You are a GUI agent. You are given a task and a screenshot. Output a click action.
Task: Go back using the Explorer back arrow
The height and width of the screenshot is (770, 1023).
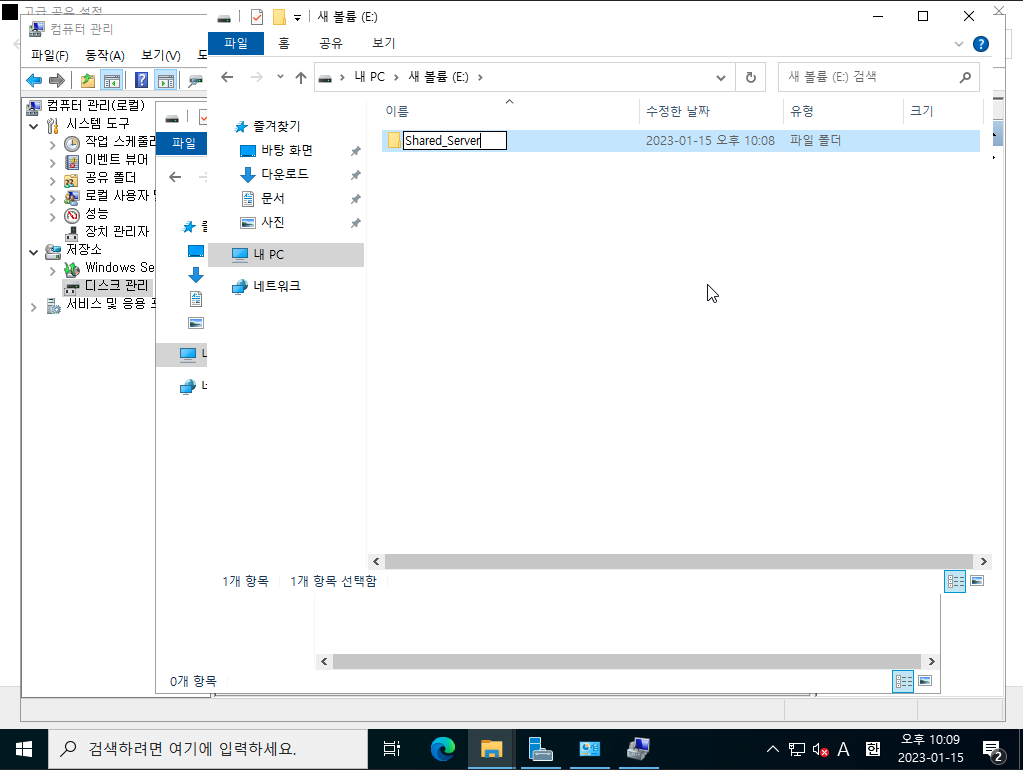coord(227,77)
